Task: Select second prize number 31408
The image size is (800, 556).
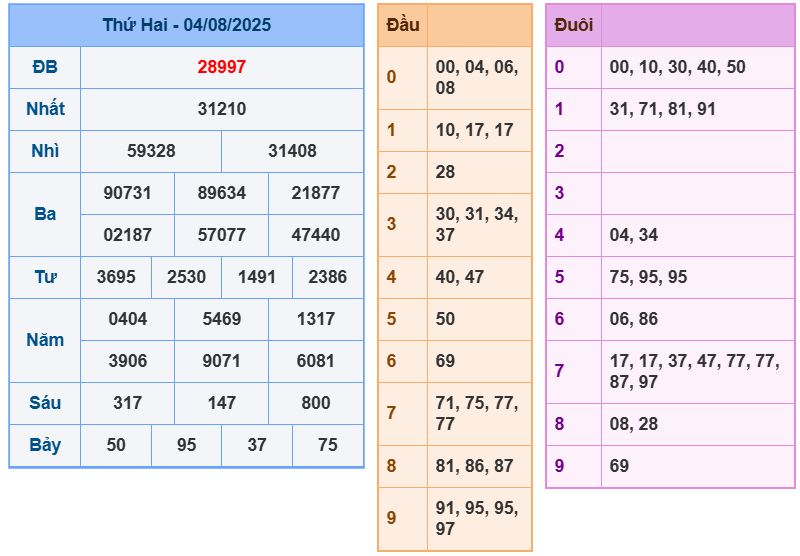Action: coord(292,151)
